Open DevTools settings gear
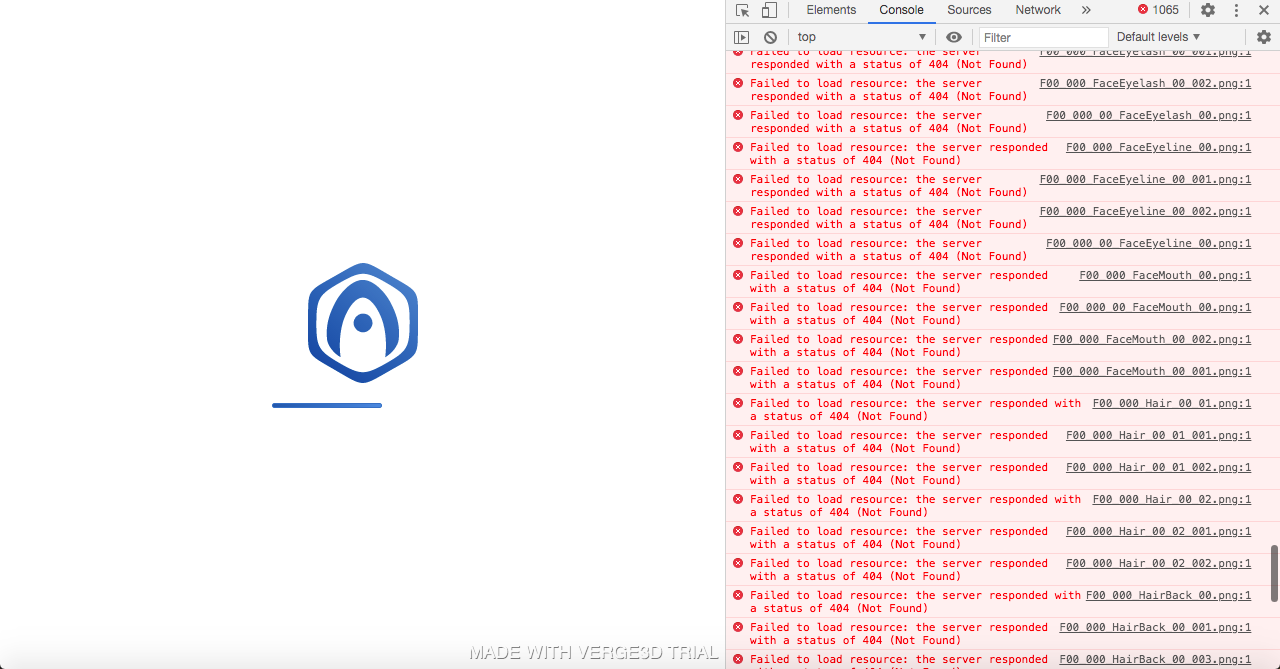Image resolution: width=1280 pixels, height=669 pixels. pyautogui.click(x=1208, y=10)
